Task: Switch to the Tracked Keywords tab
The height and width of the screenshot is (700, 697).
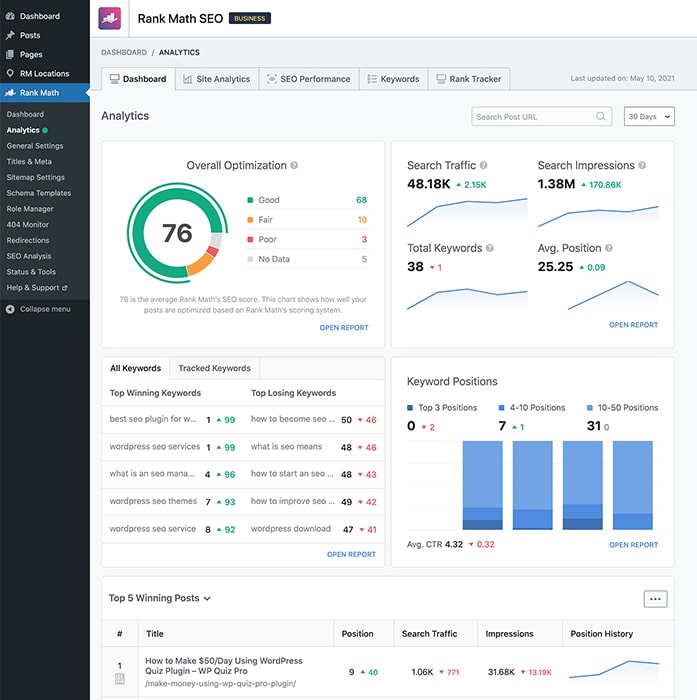Action: pos(214,368)
